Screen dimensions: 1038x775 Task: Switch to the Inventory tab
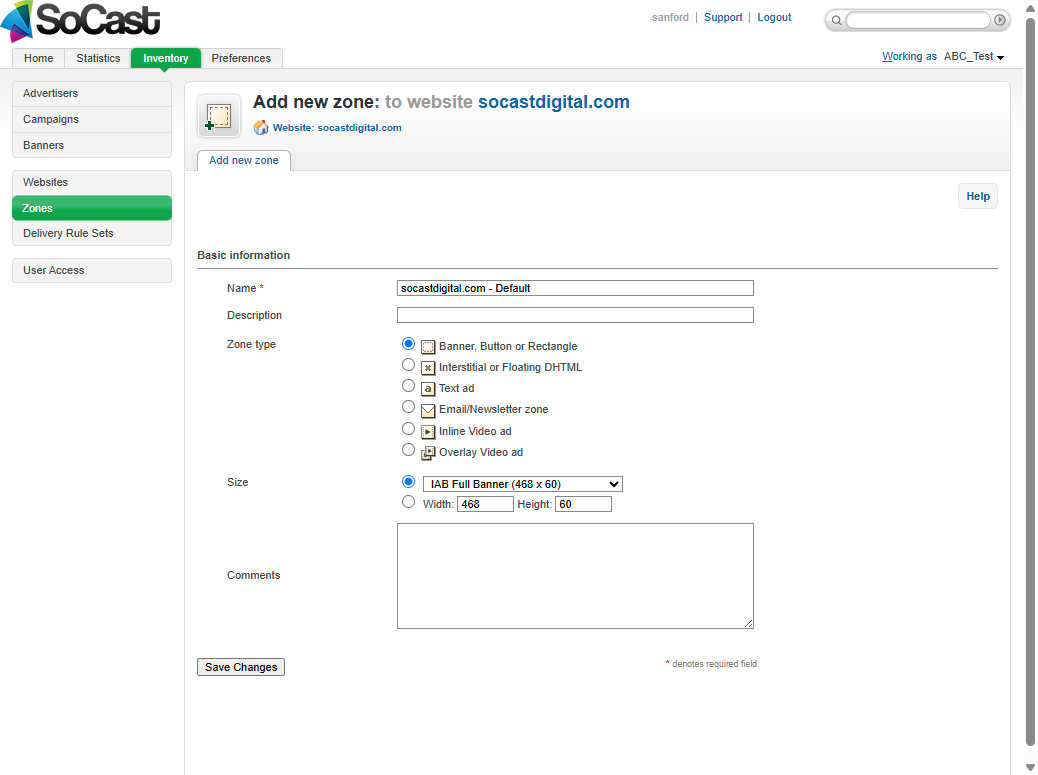click(x=165, y=58)
